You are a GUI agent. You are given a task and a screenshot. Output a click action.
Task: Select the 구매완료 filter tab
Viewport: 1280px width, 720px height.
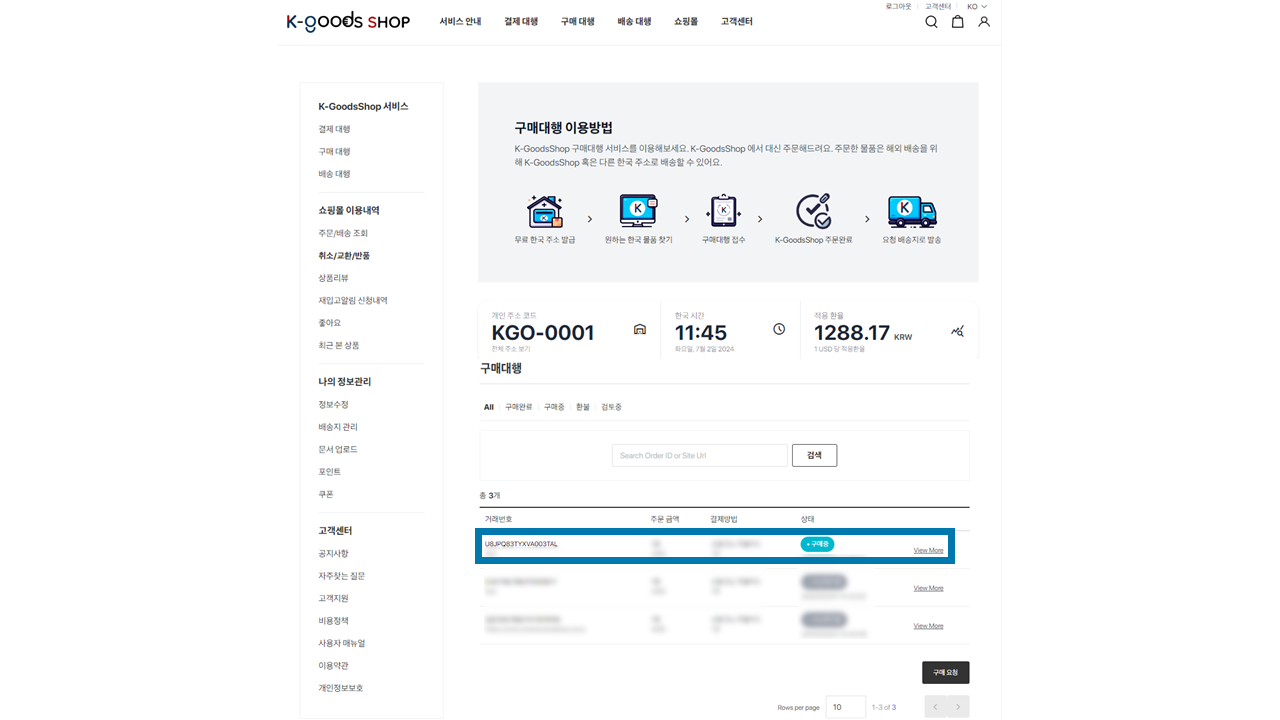518,407
